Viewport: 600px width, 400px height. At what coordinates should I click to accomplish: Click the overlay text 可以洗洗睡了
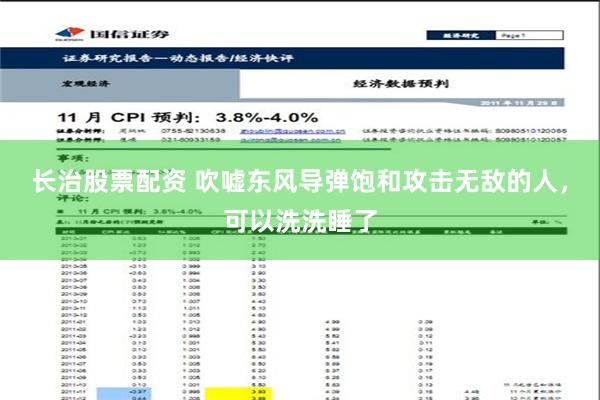301,220
